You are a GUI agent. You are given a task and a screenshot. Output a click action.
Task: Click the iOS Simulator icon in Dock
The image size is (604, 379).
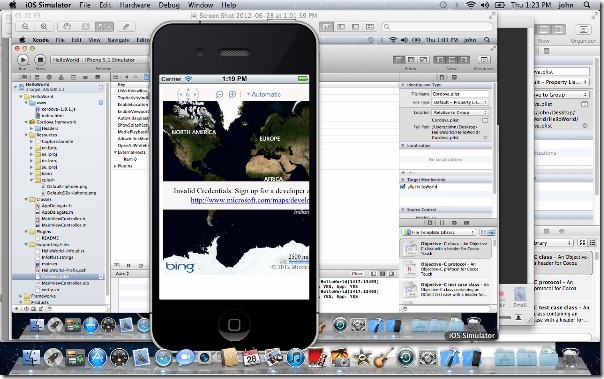(x=471, y=358)
